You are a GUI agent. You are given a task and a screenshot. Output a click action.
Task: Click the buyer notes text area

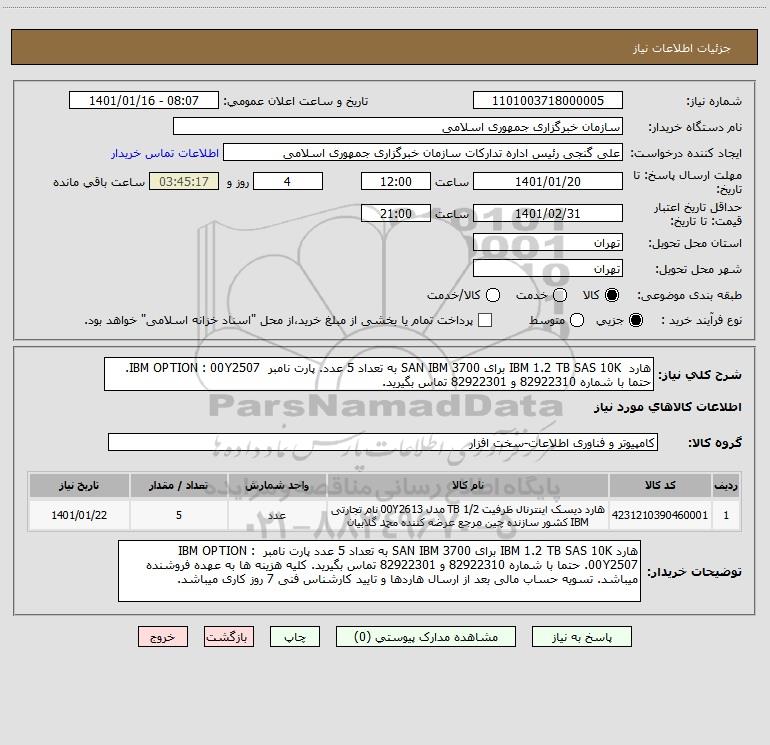379,571
